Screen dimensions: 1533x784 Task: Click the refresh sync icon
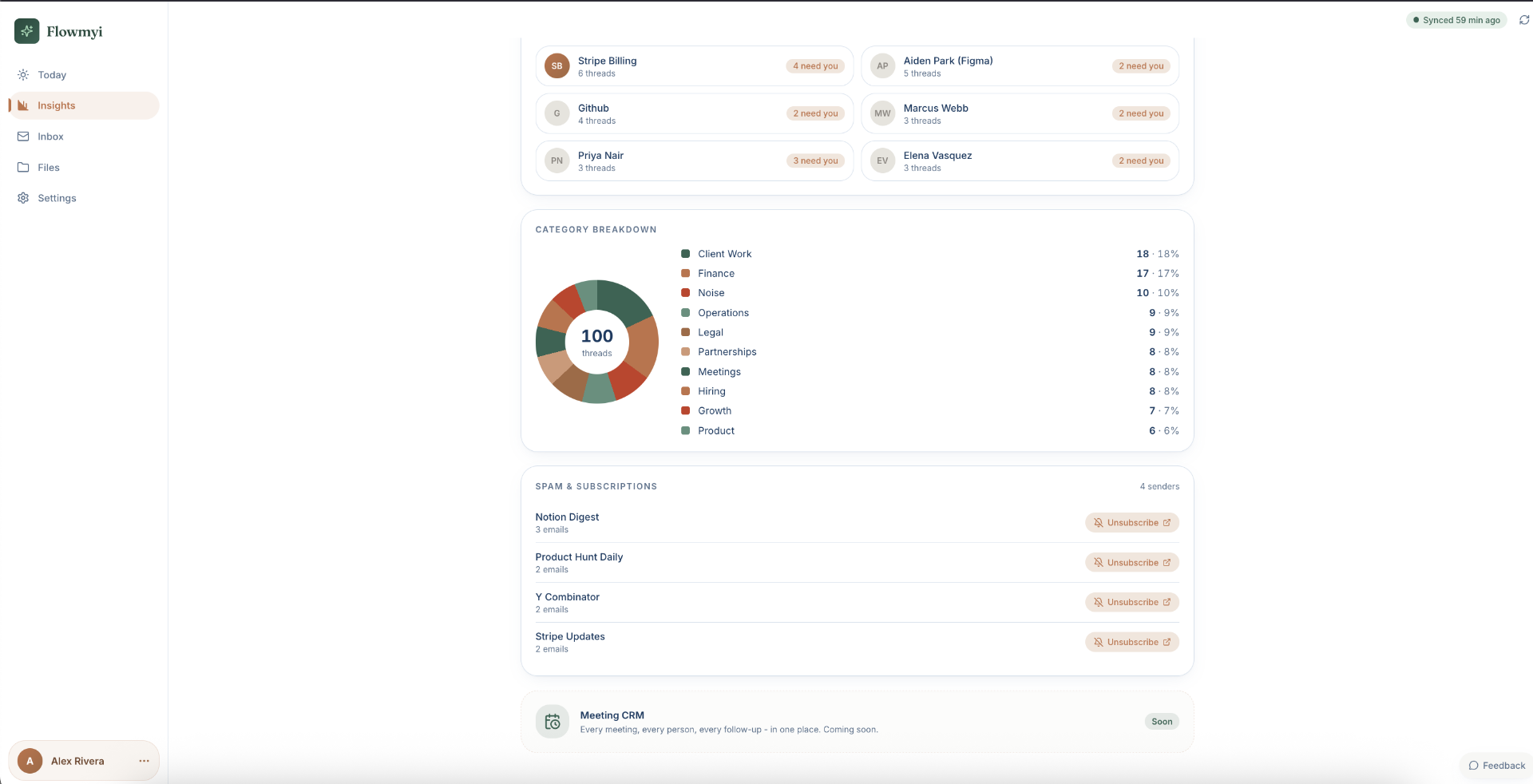coord(1523,20)
